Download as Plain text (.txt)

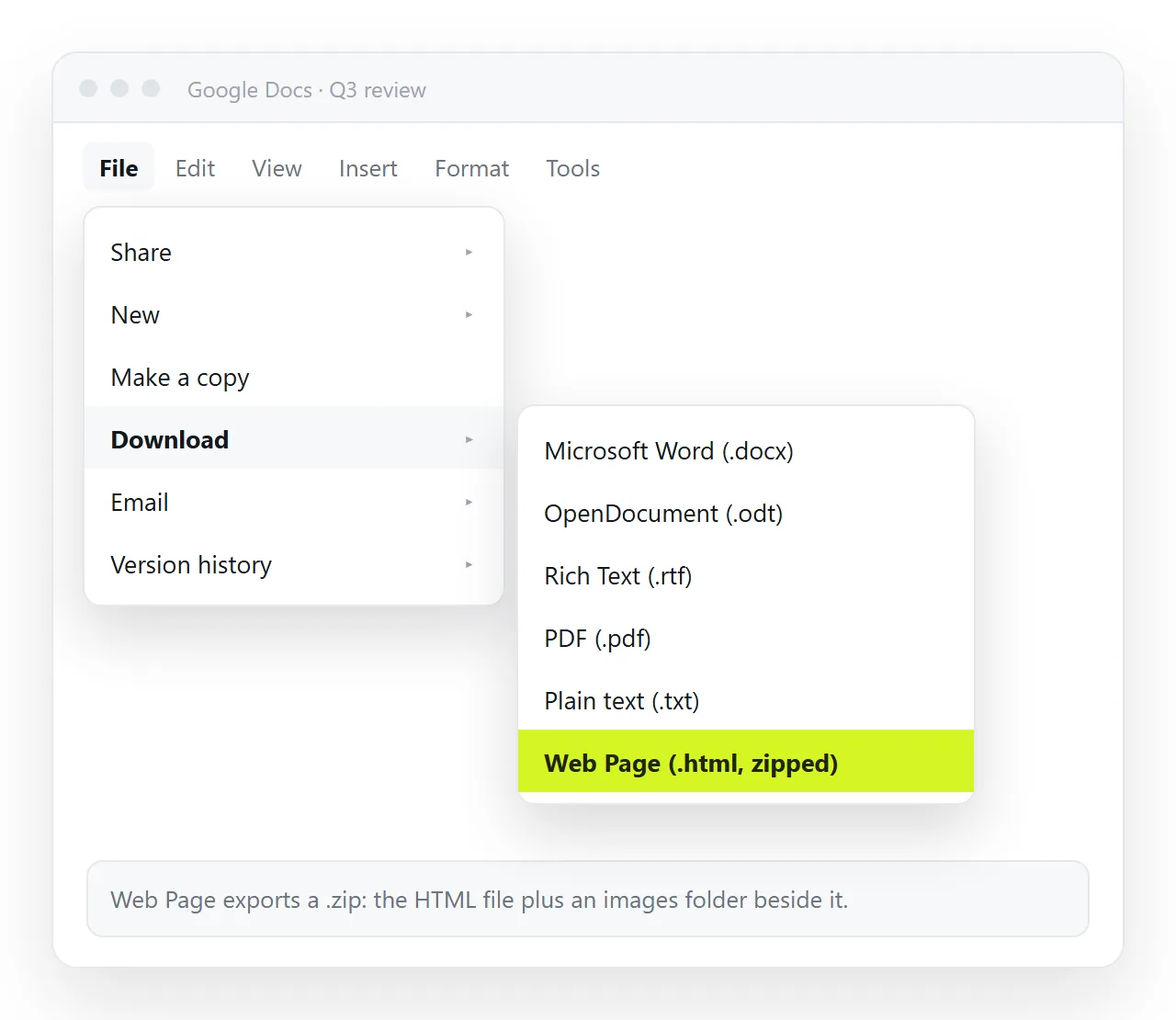click(x=746, y=700)
